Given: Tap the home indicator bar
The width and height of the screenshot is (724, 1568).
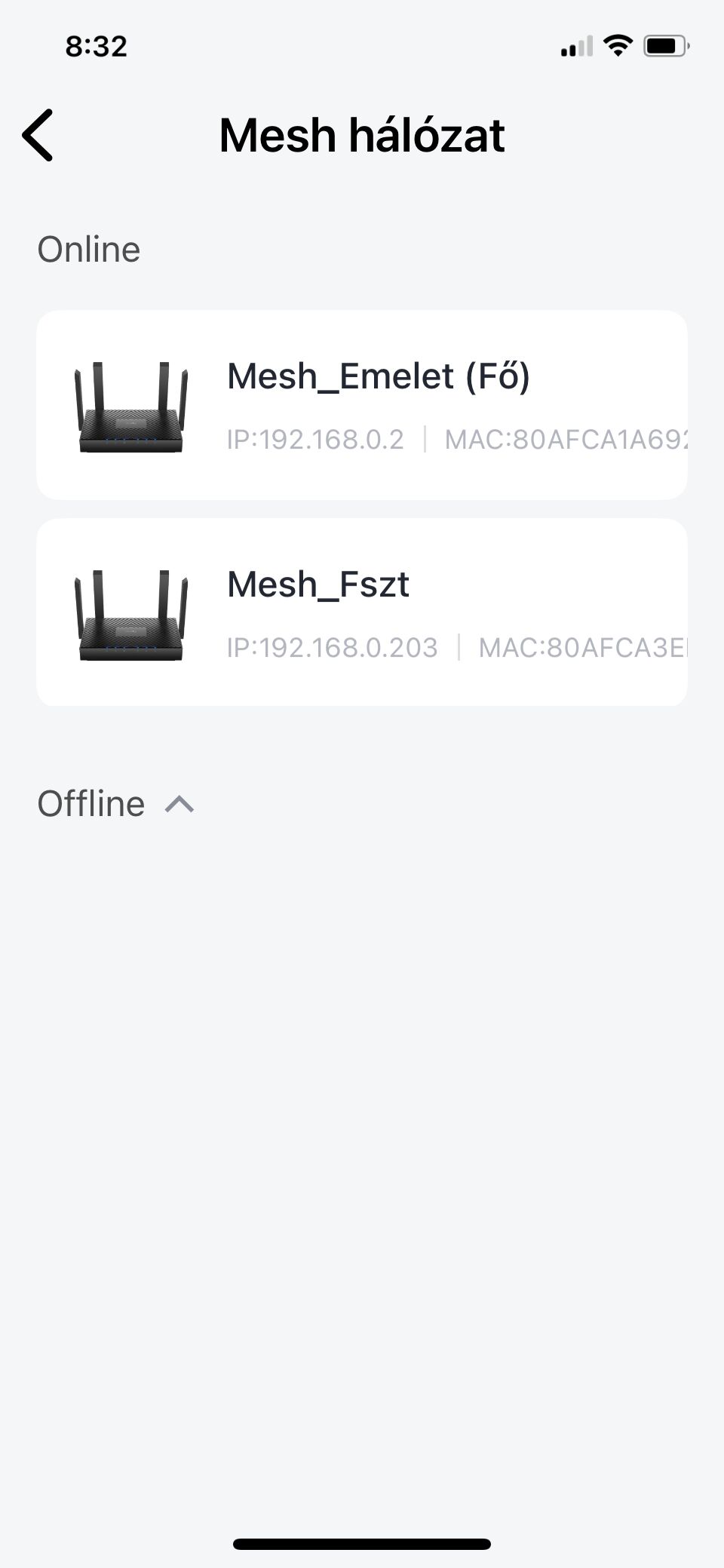Looking at the screenshot, I should pos(362,1544).
